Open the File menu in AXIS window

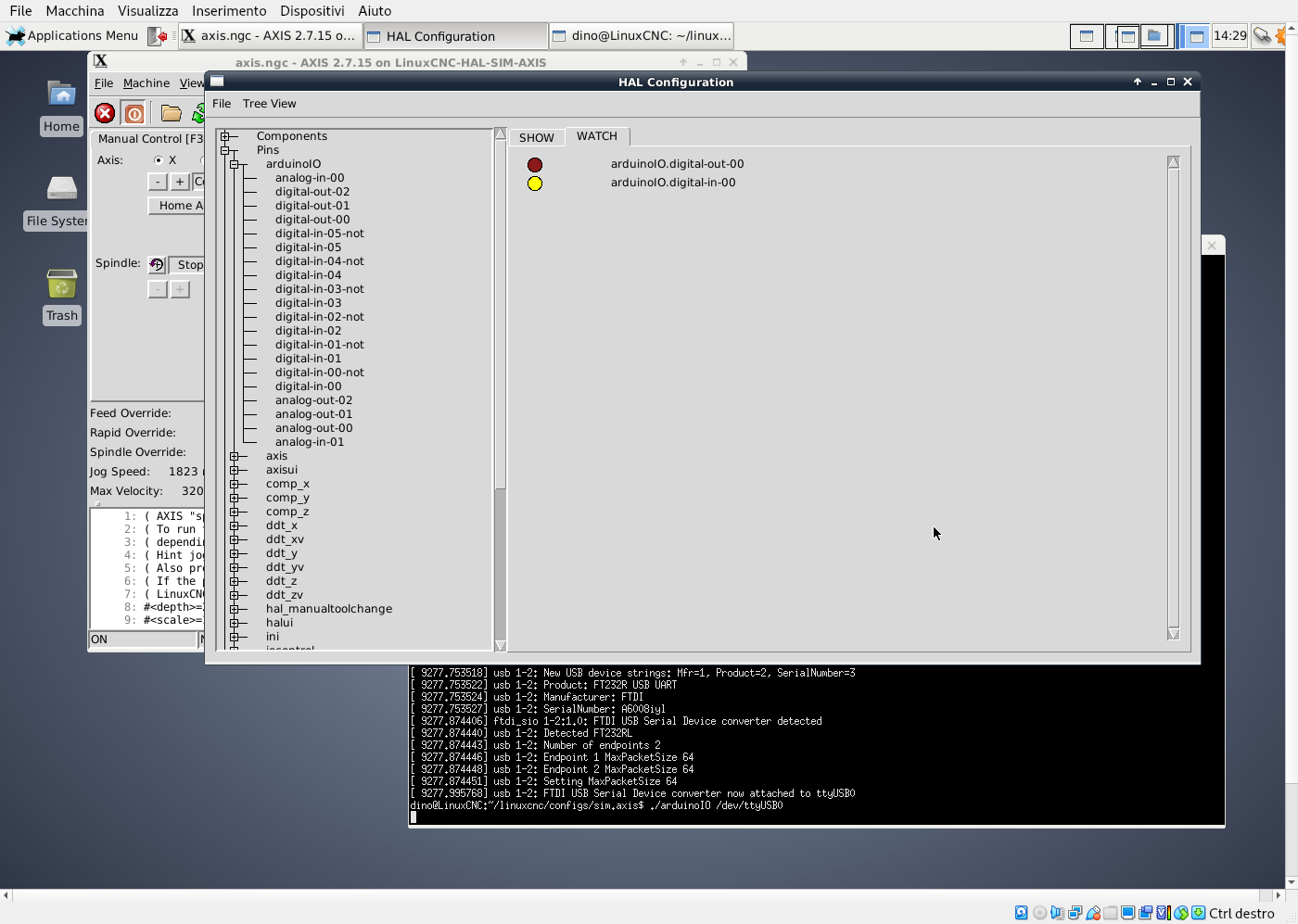[x=104, y=83]
